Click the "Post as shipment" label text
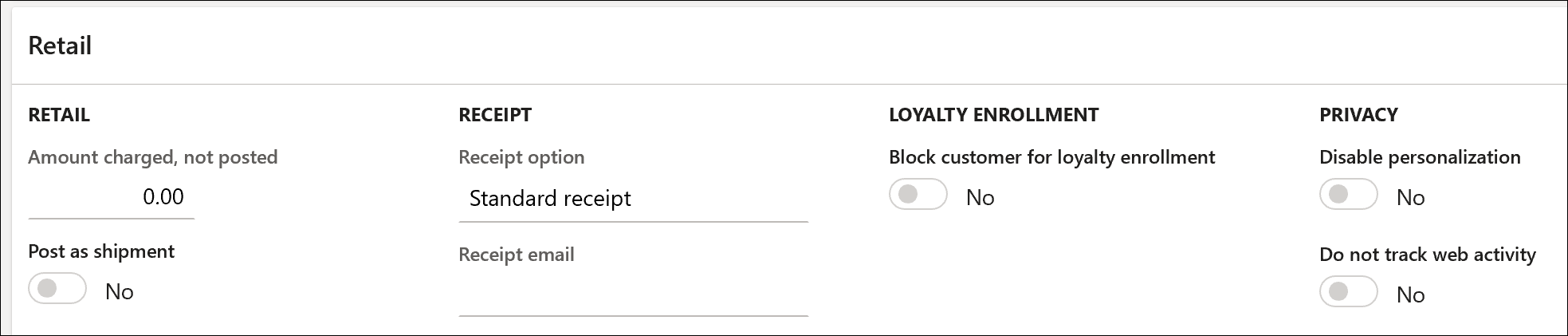The height and width of the screenshot is (336, 1568). point(101,251)
